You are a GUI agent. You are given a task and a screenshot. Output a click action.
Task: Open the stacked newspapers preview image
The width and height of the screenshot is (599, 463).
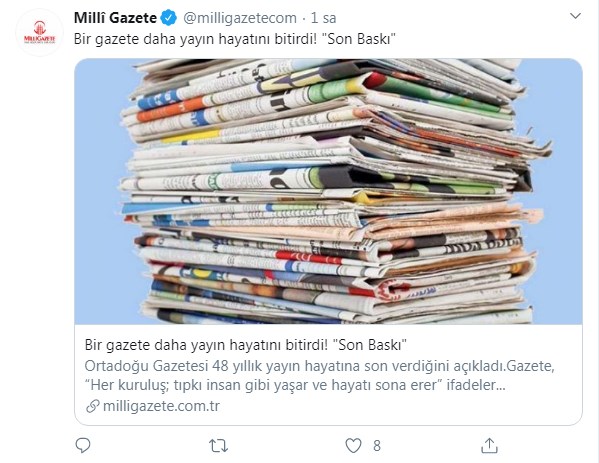pyautogui.click(x=329, y=191)
